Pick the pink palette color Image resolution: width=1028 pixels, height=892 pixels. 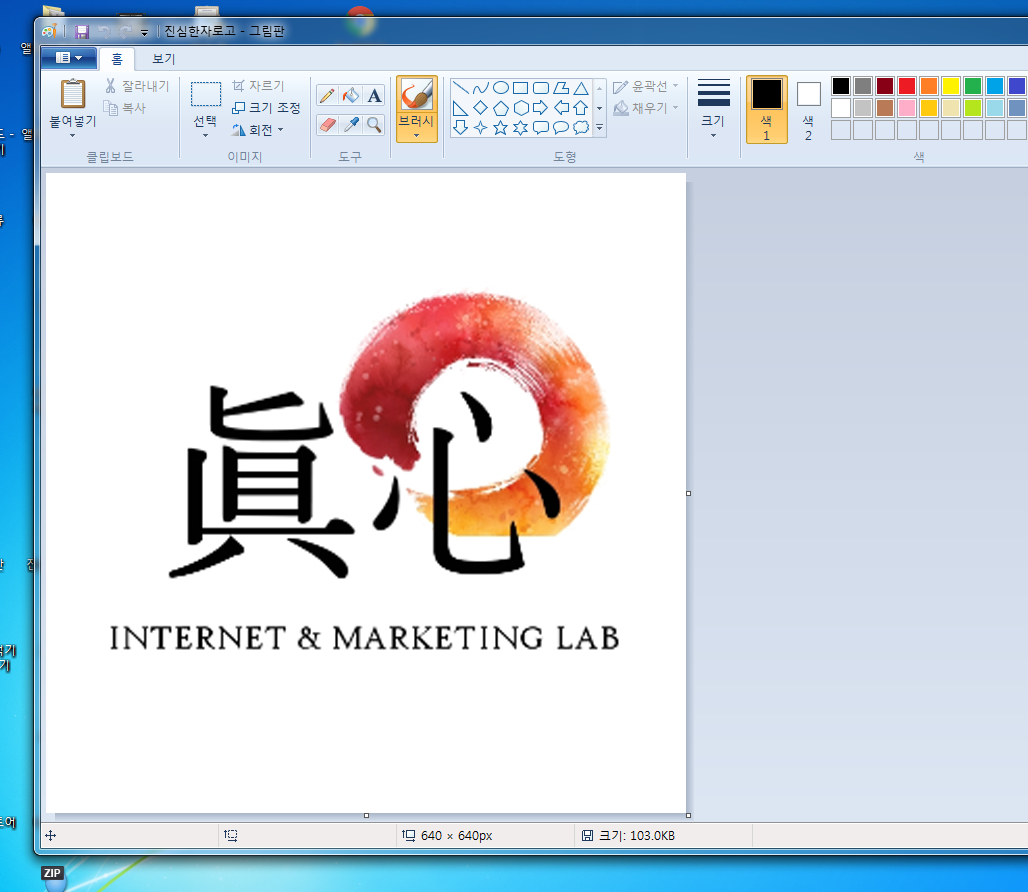907,107
